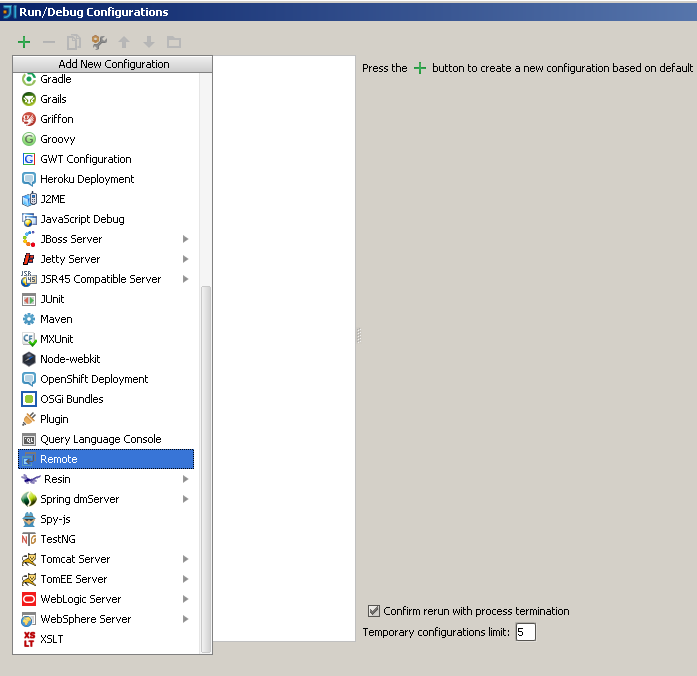Select Jetty Server label
The image size is (697, 676).
coord(70,259)
